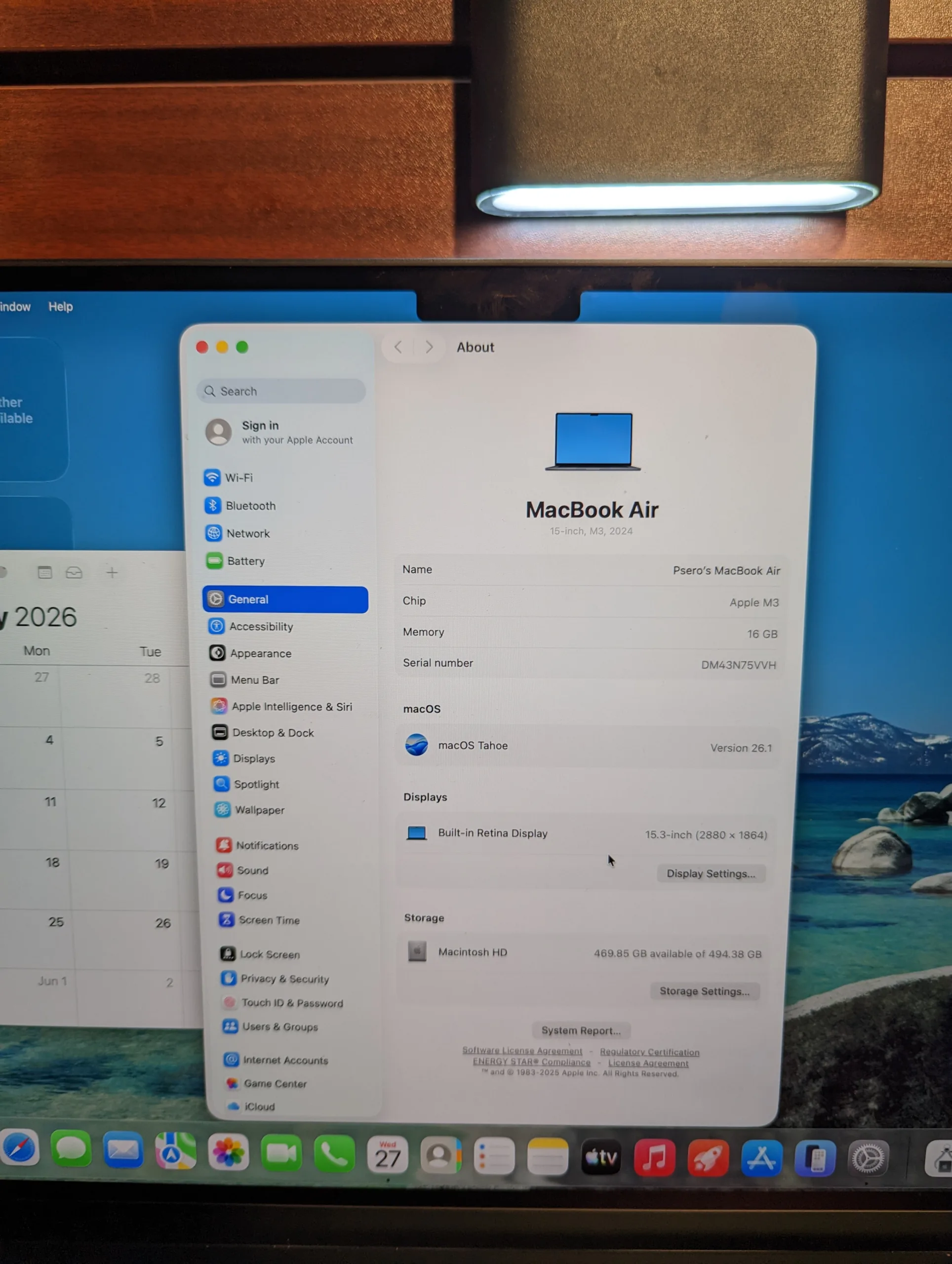The image size is (952, 1264).
Task: Open System Report…
Action: tap(581, 1030)
